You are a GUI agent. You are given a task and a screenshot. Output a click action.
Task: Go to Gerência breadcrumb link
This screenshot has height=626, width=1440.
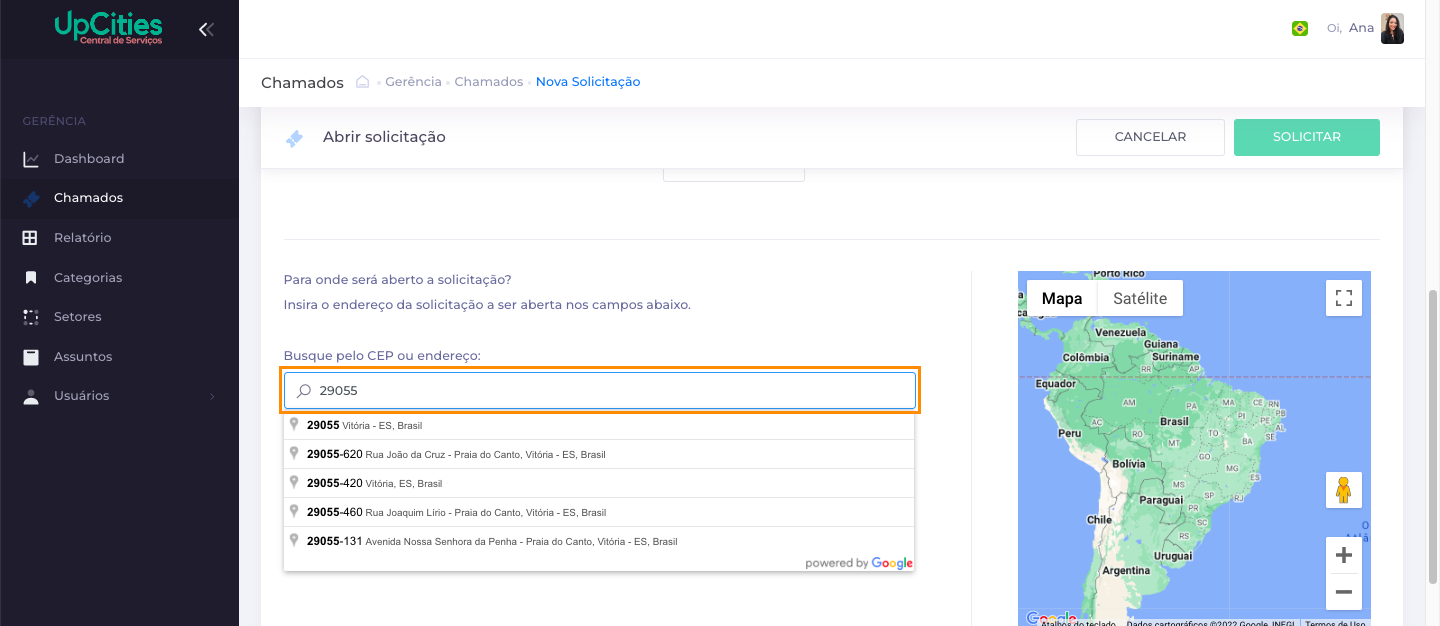point(413,82)
